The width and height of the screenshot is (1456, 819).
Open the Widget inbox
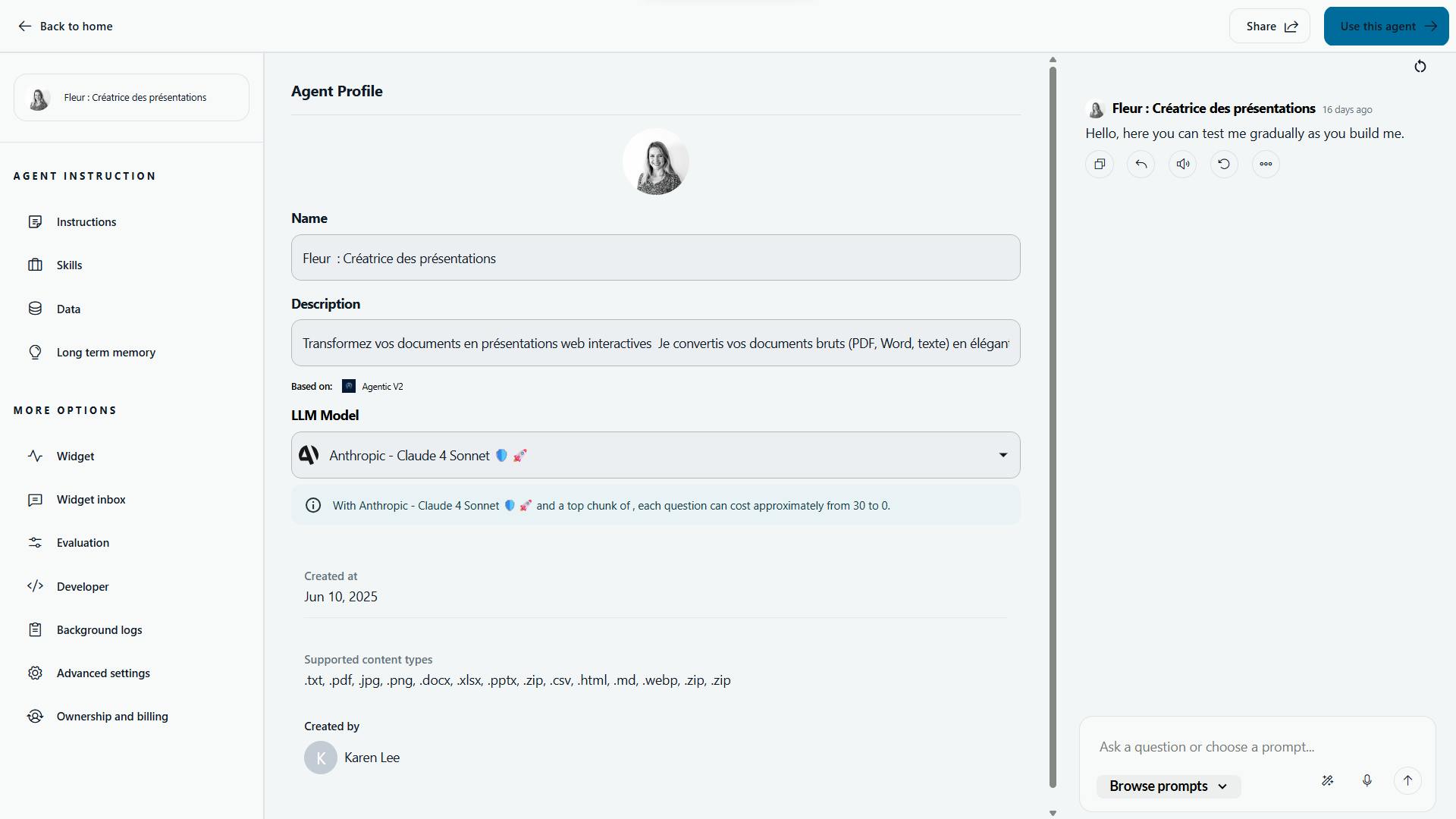coord(91,499)
